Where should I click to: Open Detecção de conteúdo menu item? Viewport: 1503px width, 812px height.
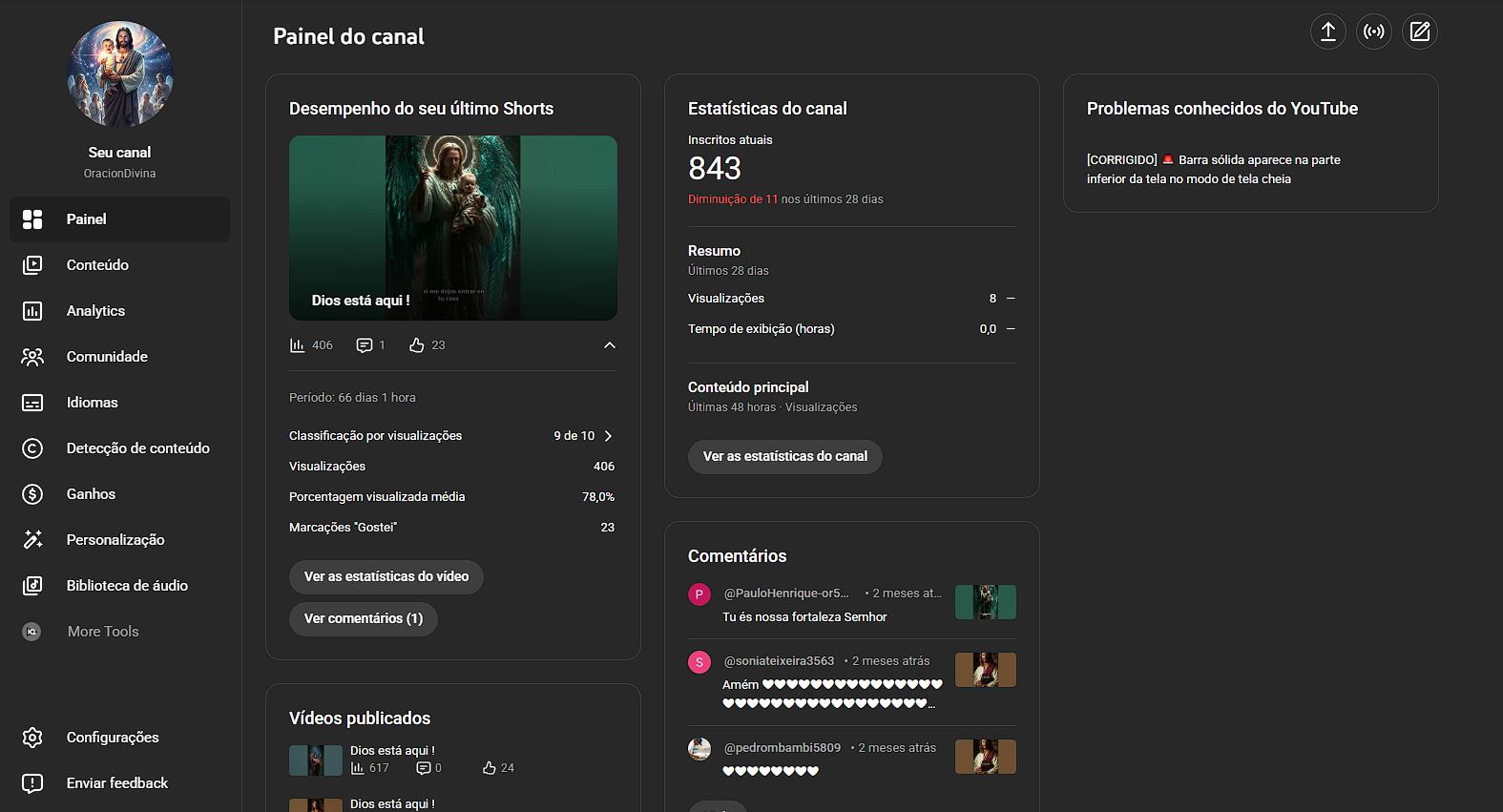[x=120, y=448]
